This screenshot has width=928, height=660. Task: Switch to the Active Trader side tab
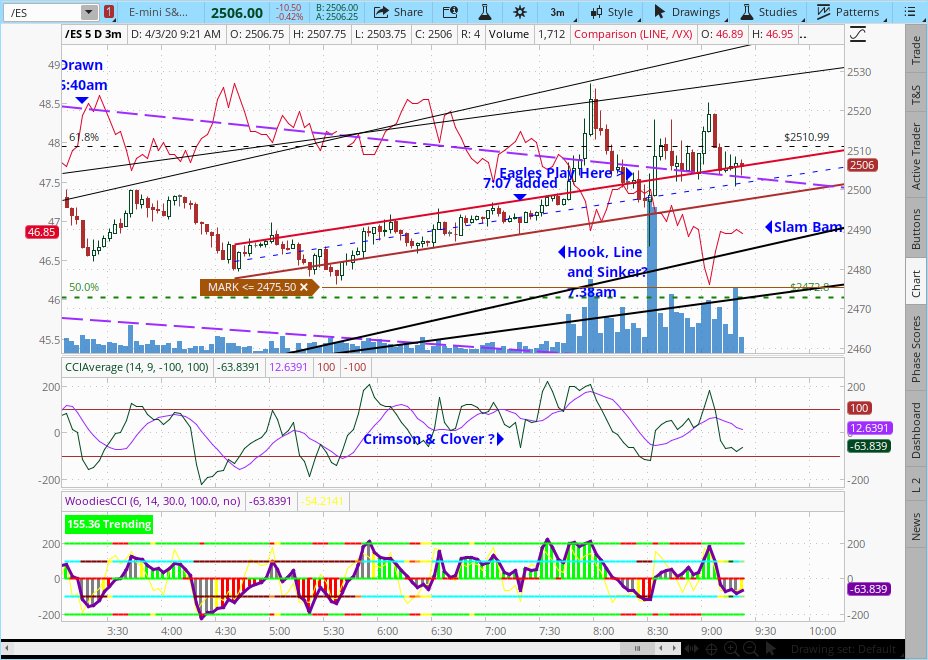[x=916, y=157]
